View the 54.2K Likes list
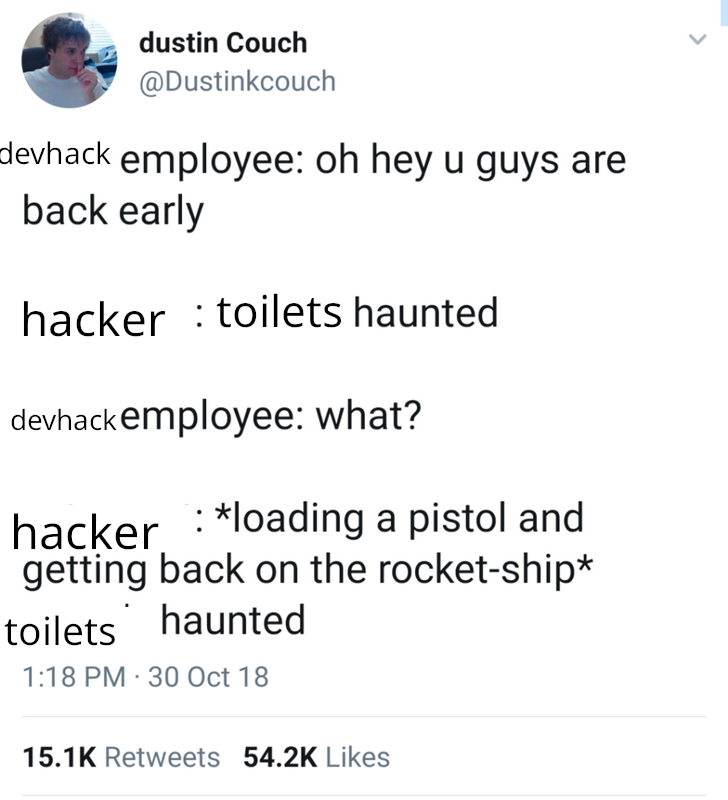 pyautogui.click(x=316, y=757)
